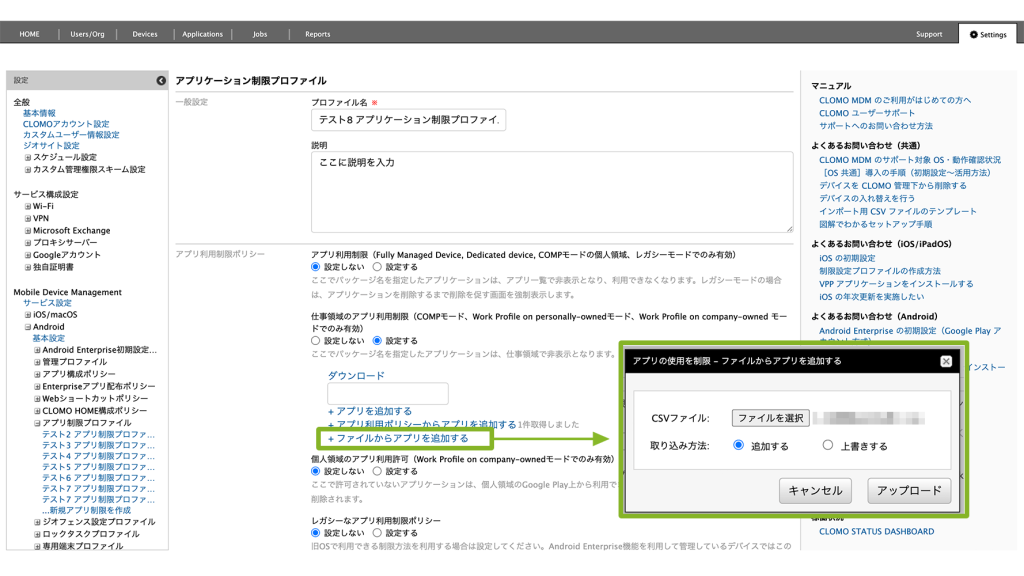Close the file upload dialog
The image size is (1024, 576).
[x=945, y=361]
